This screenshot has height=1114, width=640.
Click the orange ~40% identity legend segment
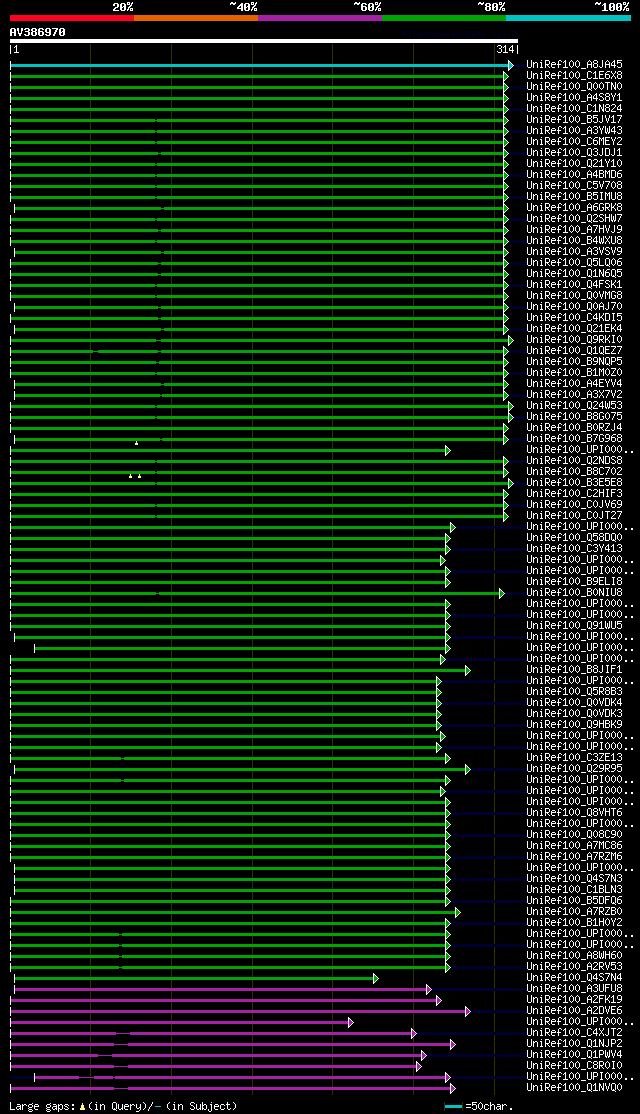pyautogui.click(x=195, y=18)
